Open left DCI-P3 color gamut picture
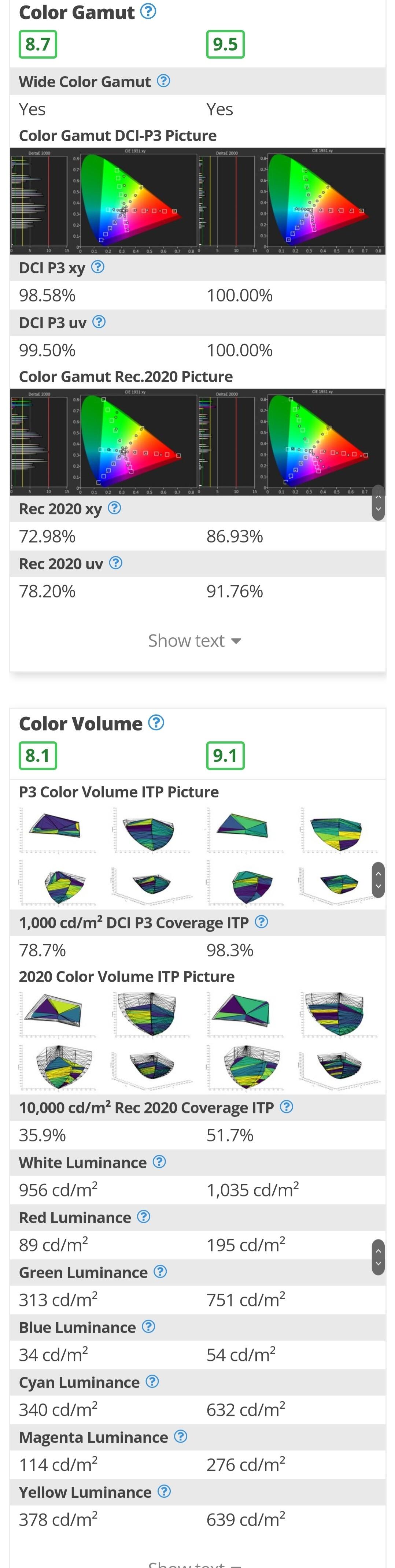 [x=104, y=201]
